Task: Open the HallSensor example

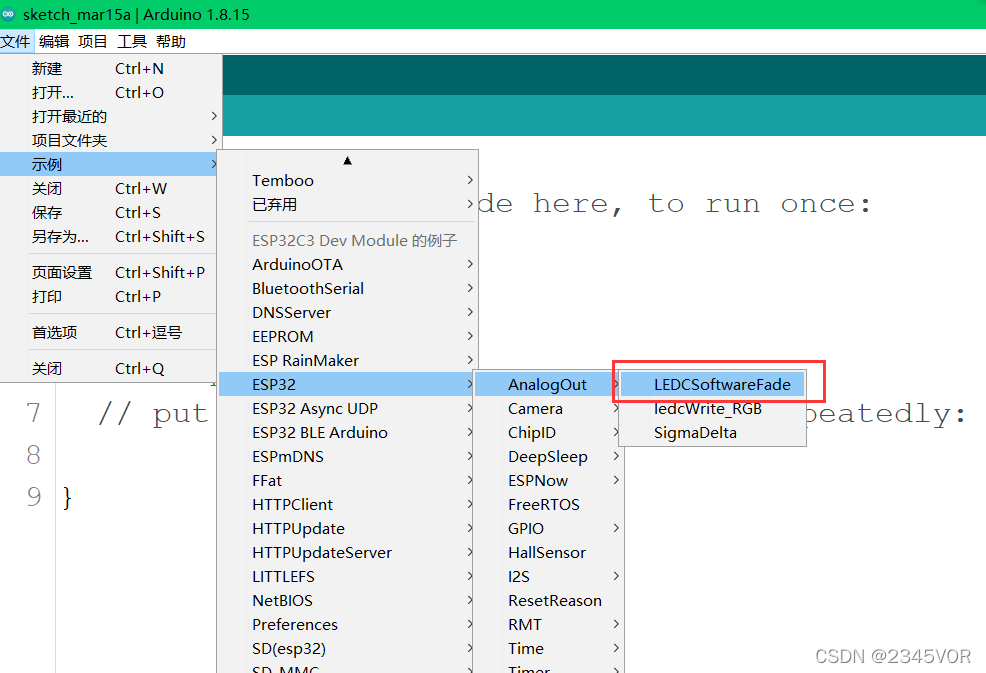Action: pos(548,552)
